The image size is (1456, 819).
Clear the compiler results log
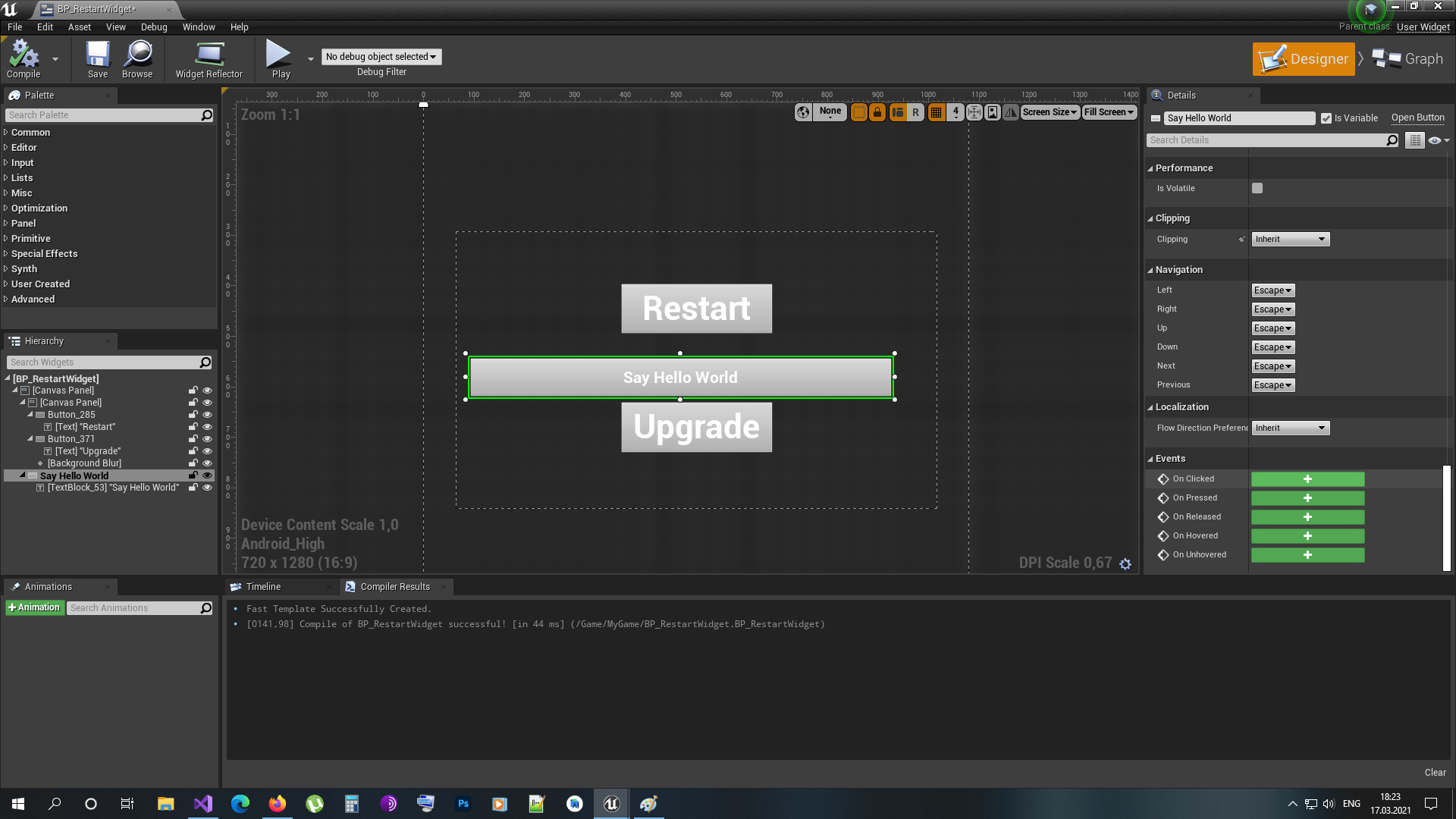[1435, 773]
